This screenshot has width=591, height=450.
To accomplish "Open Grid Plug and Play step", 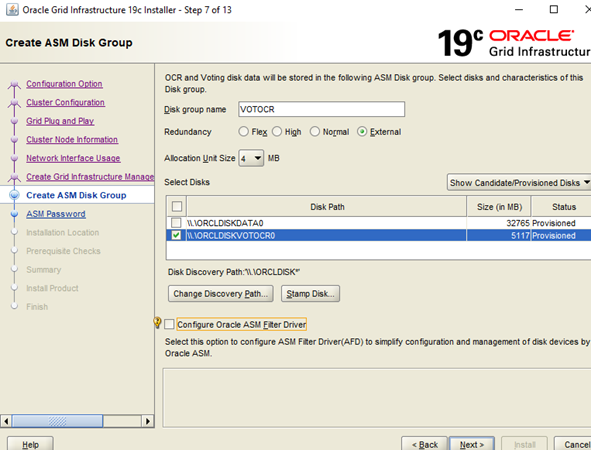I will click(60, 121).
